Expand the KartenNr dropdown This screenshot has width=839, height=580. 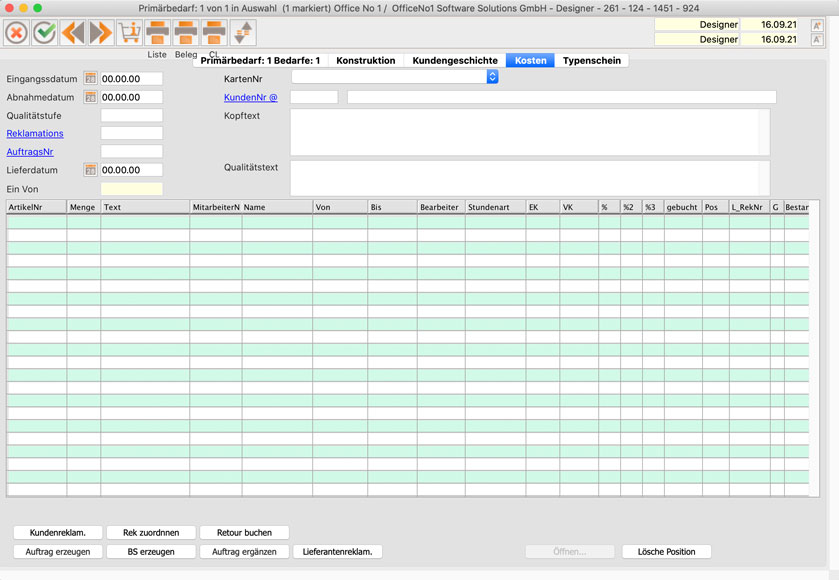click(492, 77)
